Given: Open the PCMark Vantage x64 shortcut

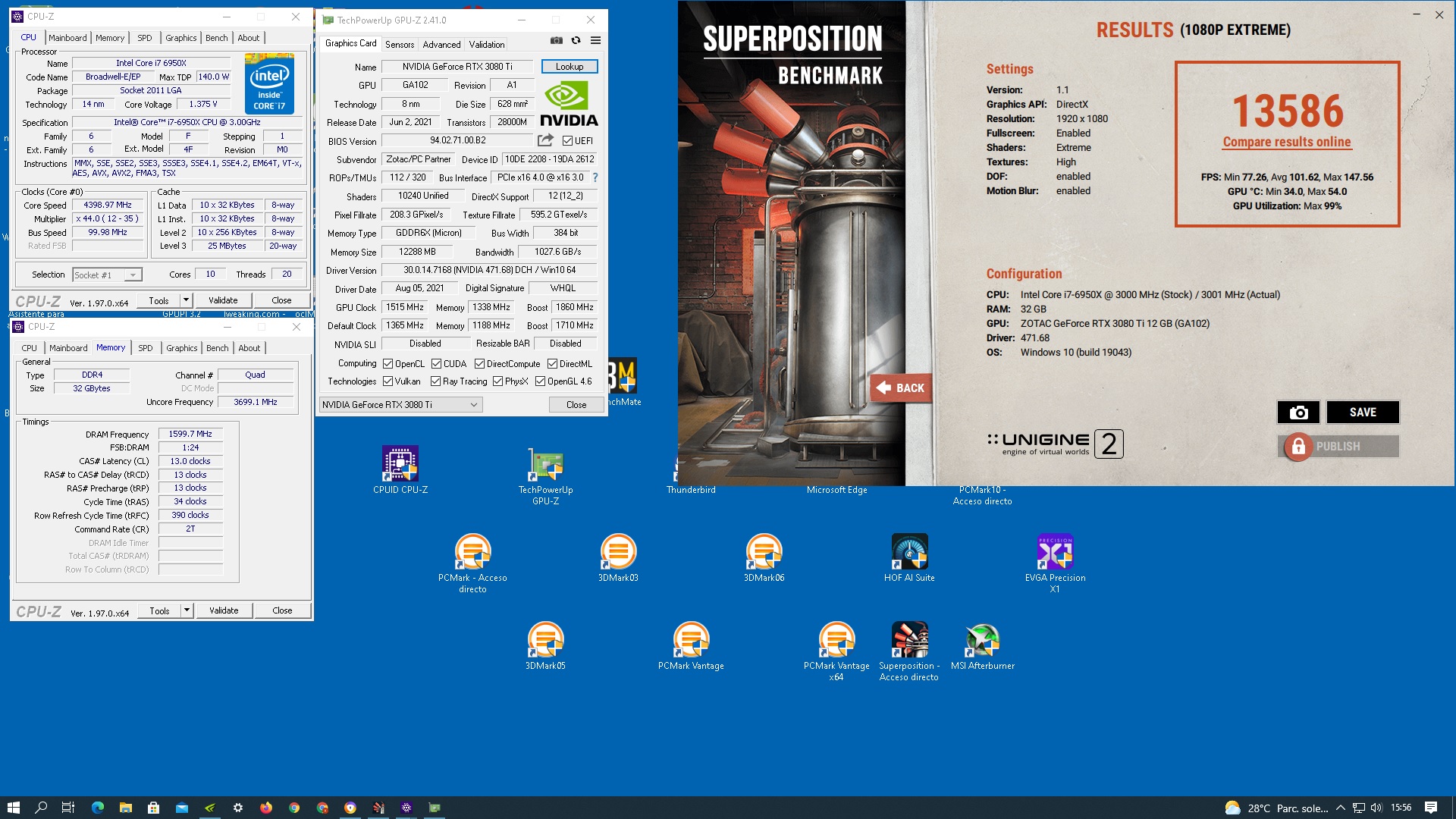Looking at the screenshot, I should click(x=836, y=651).
